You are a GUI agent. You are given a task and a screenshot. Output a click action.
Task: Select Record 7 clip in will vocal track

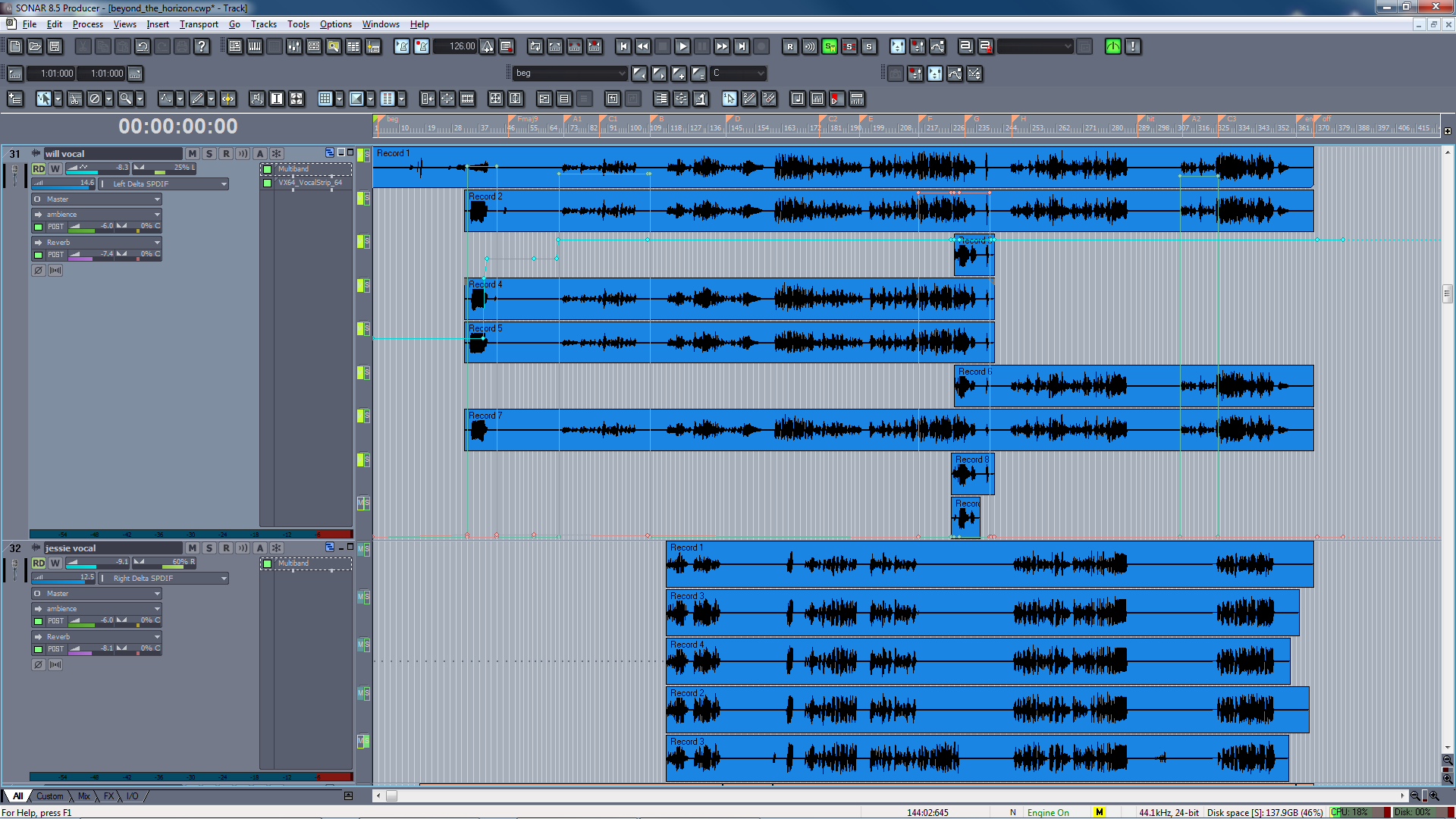[x=888, y=430]
